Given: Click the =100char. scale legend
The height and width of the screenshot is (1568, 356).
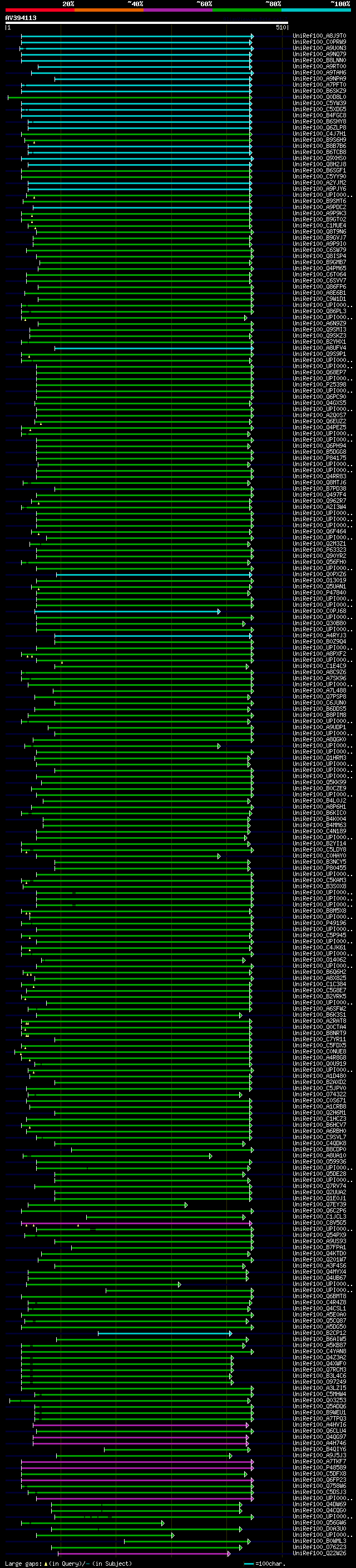Looking at the screenshot, I should click(264, 1563).
